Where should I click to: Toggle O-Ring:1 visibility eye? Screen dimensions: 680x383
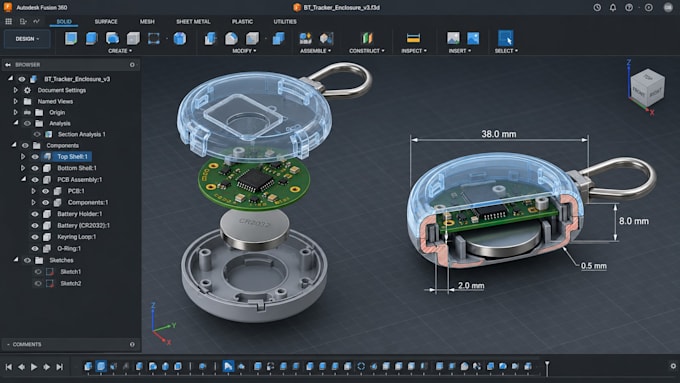click(35, 249)
